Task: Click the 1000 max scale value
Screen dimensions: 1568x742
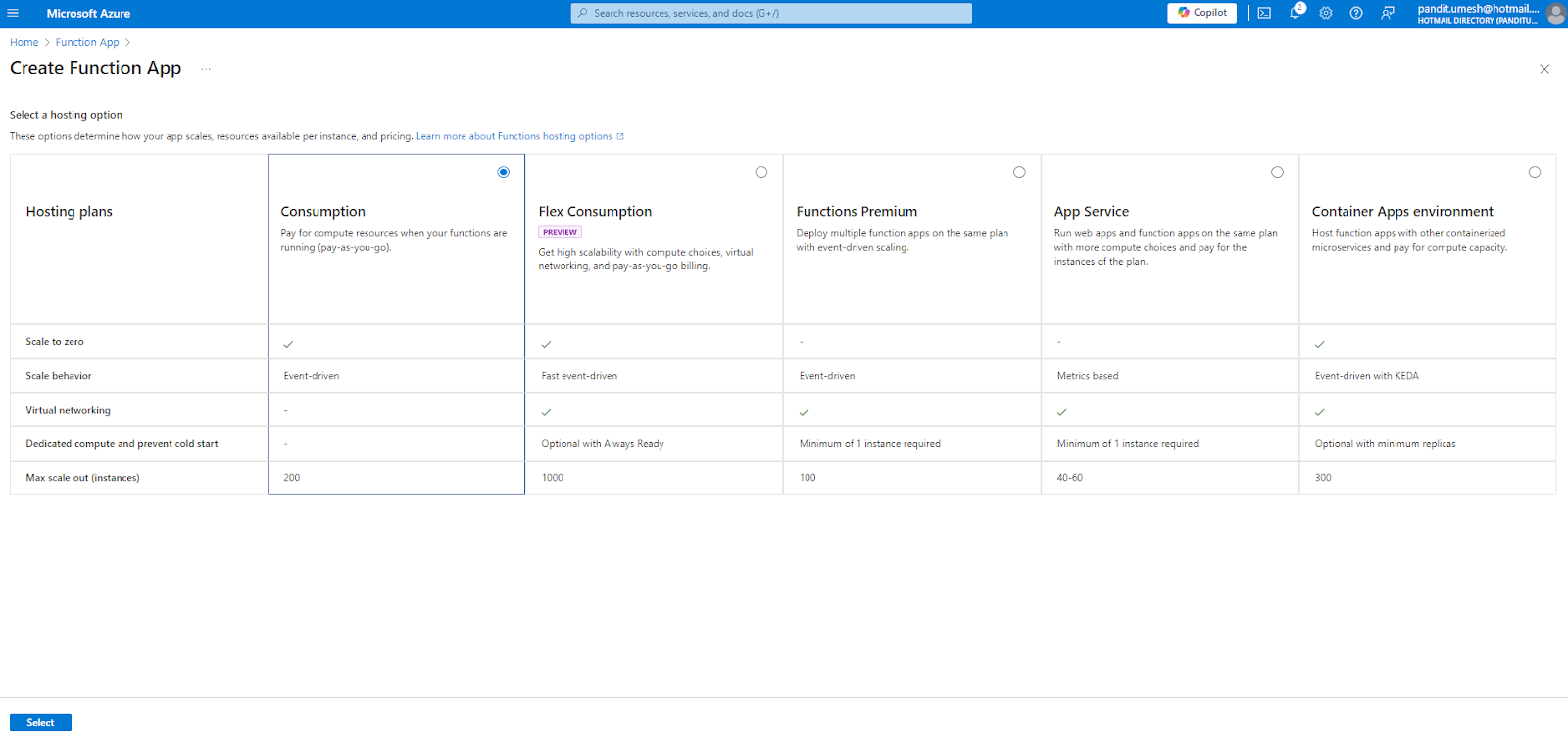Action: click(x=553, y=478)
